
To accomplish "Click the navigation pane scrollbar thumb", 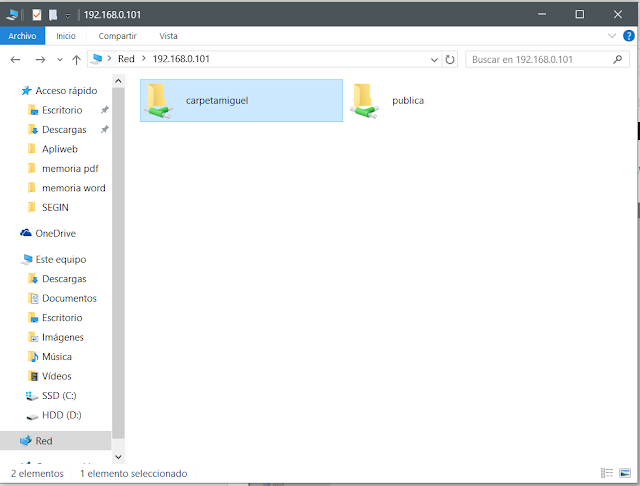I will click(118, 263).
